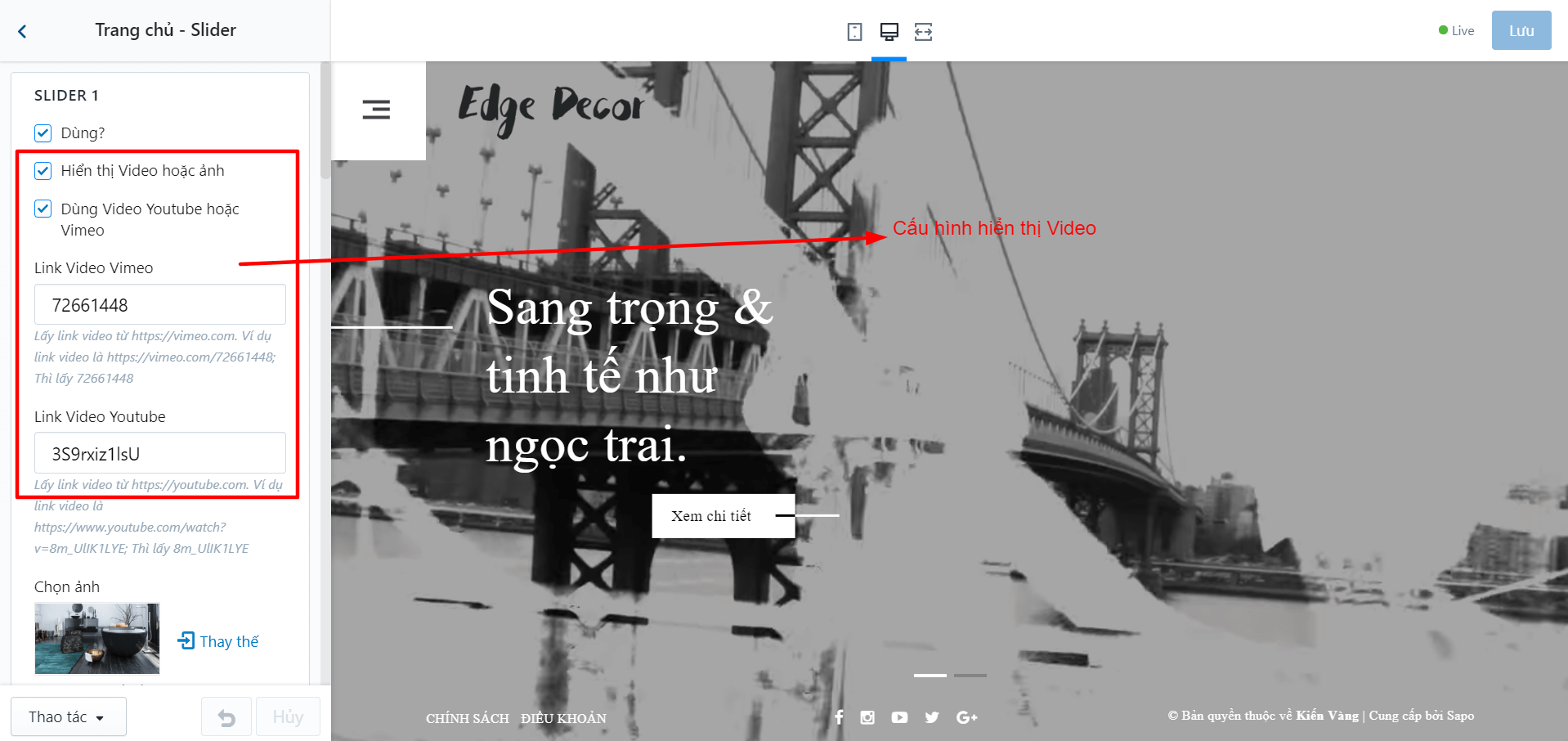Open the YouTube footer icon
The image size is (1568, 741).
coord(899,717)
